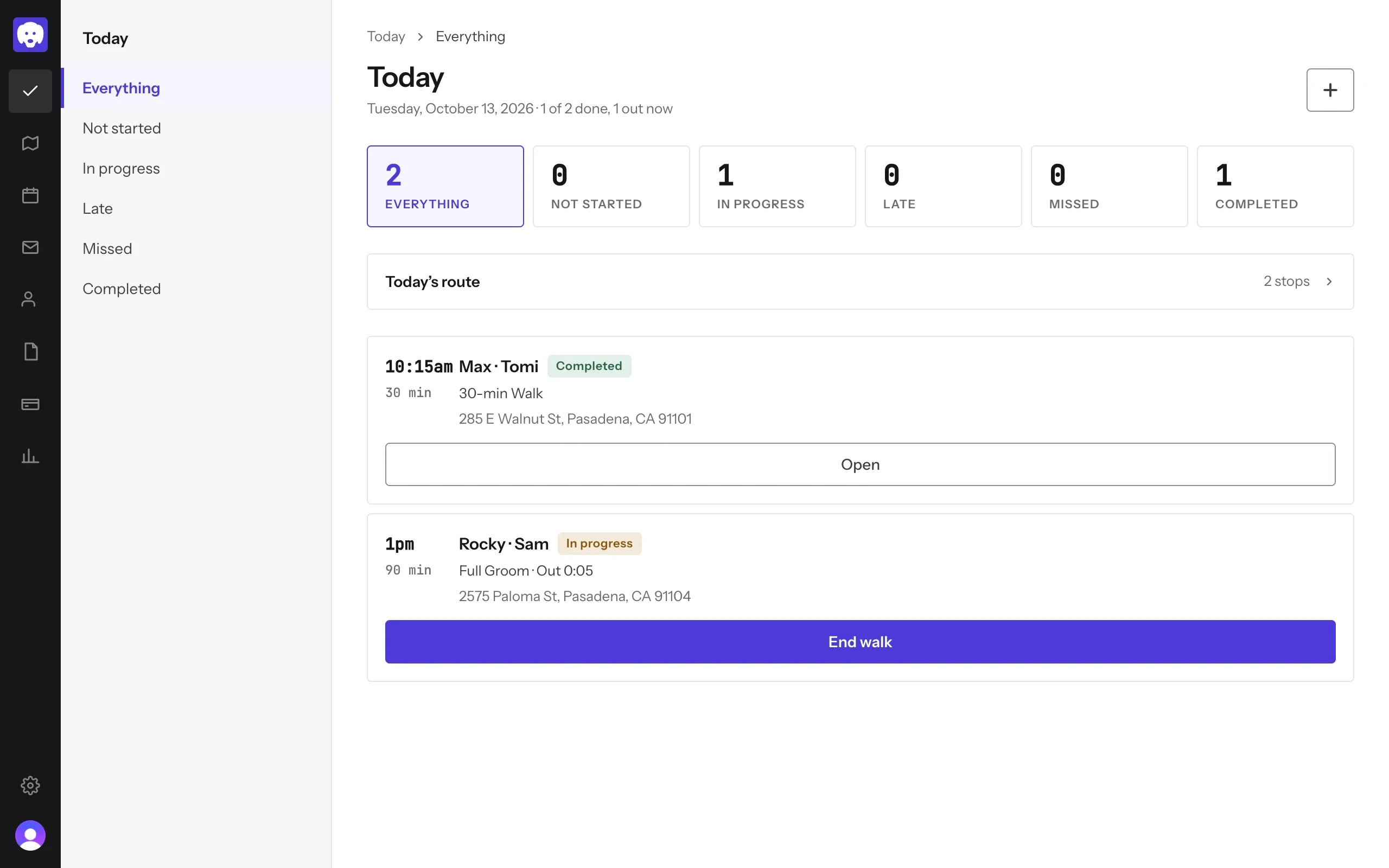Select the 1 In Progress stat card

[x=777, y=186]
